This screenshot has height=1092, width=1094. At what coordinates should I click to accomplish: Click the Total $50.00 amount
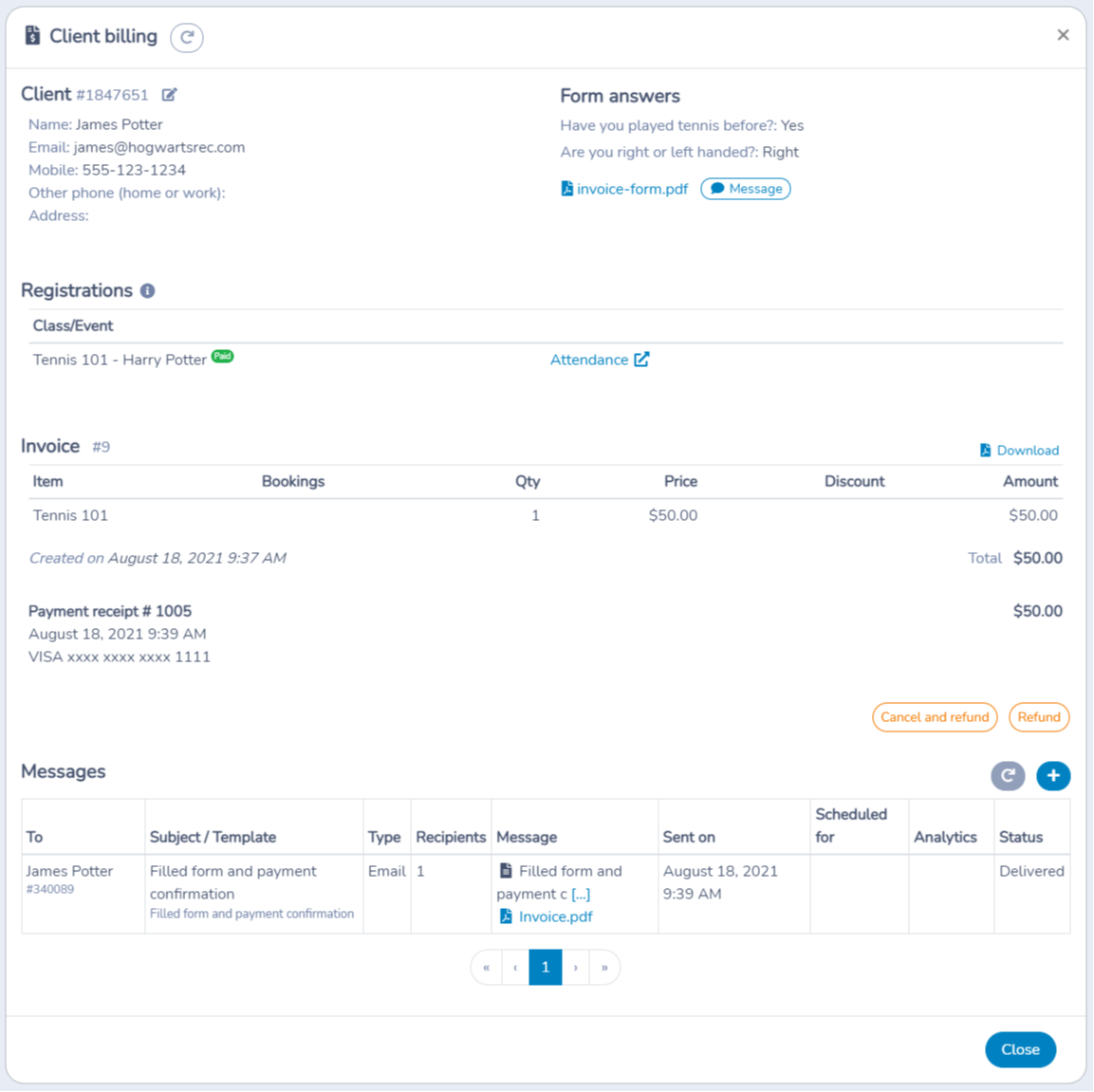(1037, 558)
